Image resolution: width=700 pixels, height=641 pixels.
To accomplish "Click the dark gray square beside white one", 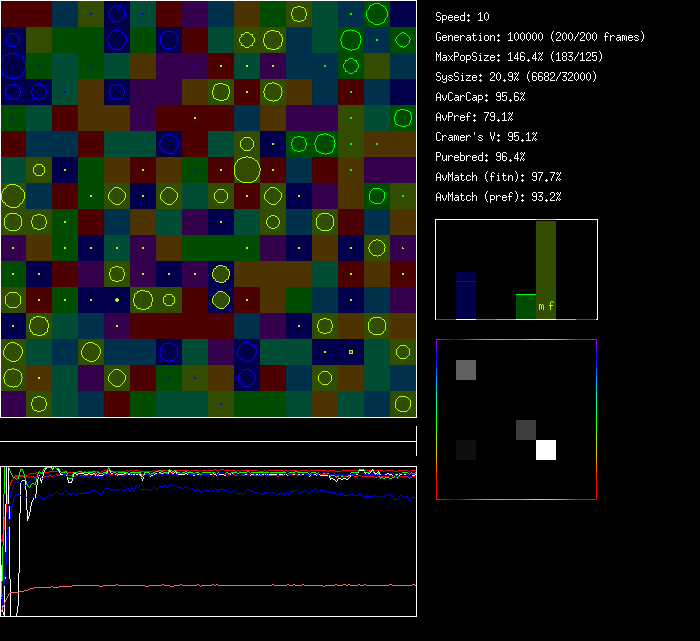I will pos(526,430).
